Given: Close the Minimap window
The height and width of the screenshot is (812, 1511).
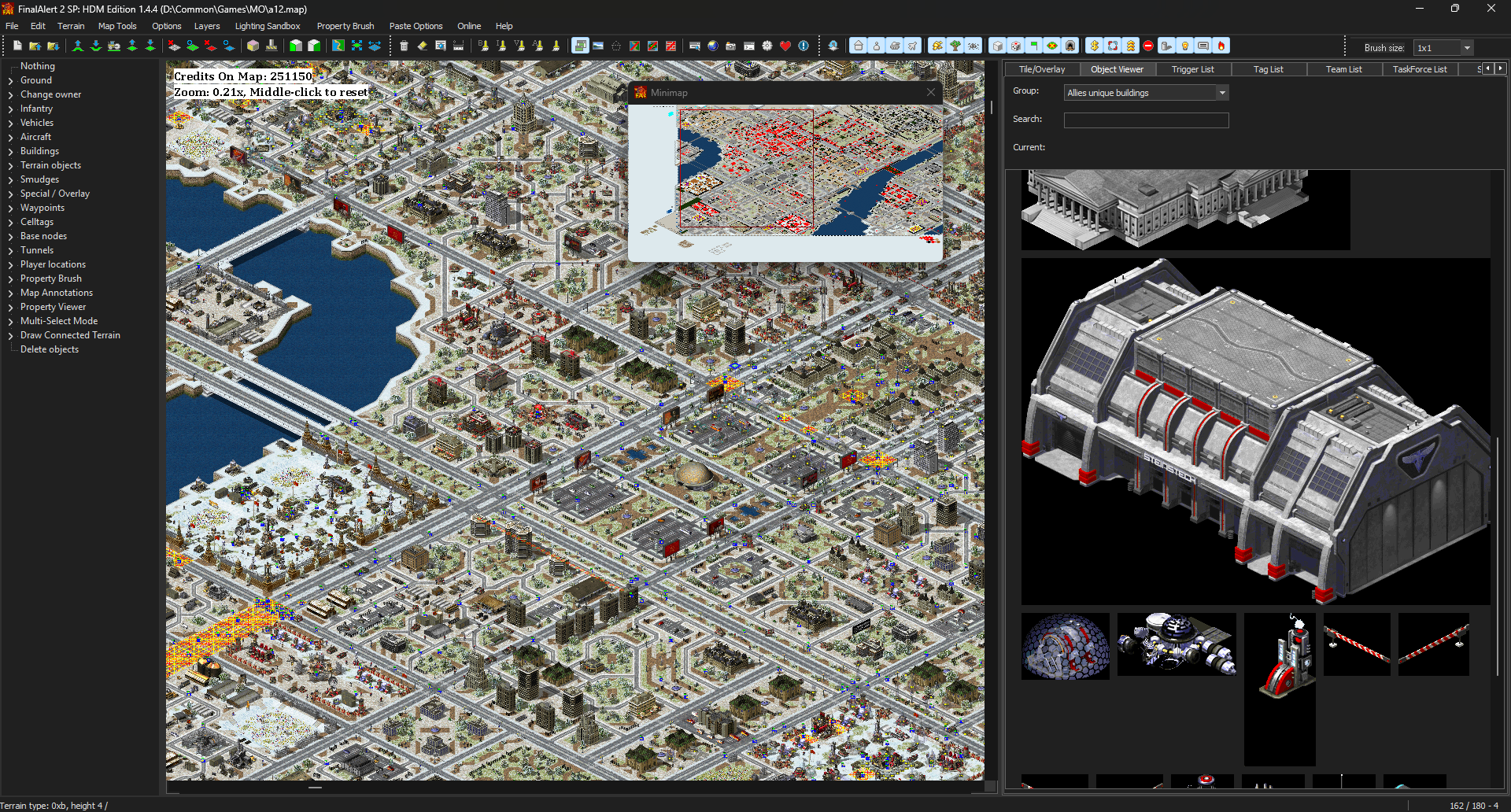Looking at the screenshot, I should [x=931, y=93].
